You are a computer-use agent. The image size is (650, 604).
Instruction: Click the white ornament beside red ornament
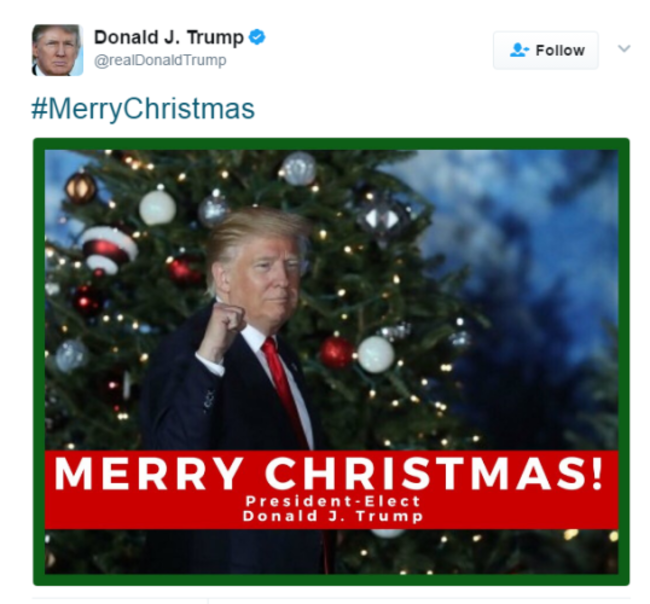[x=376, y=354]
